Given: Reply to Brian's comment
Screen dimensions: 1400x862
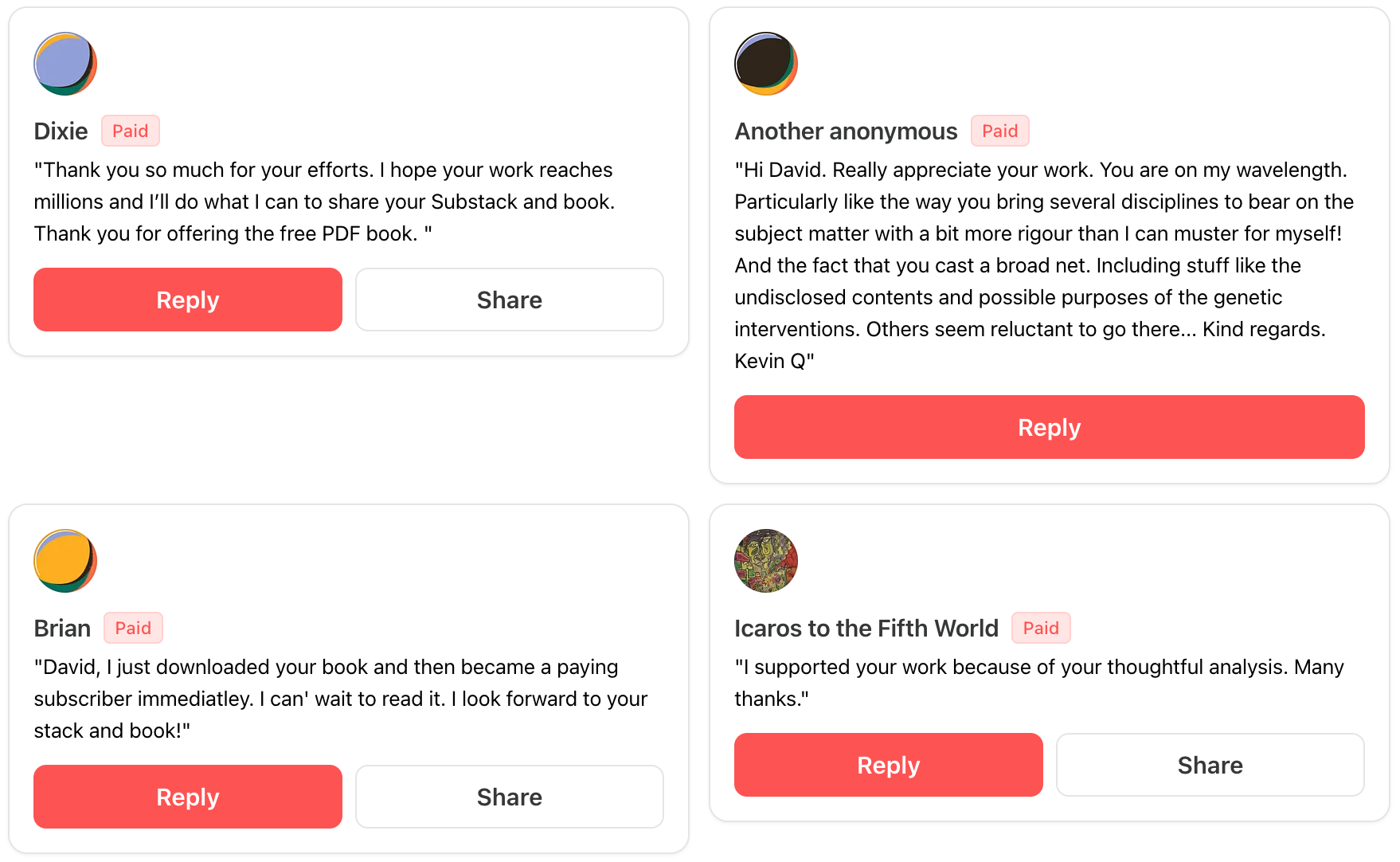Looking at the screenshot, I should (x=188, y=797).
